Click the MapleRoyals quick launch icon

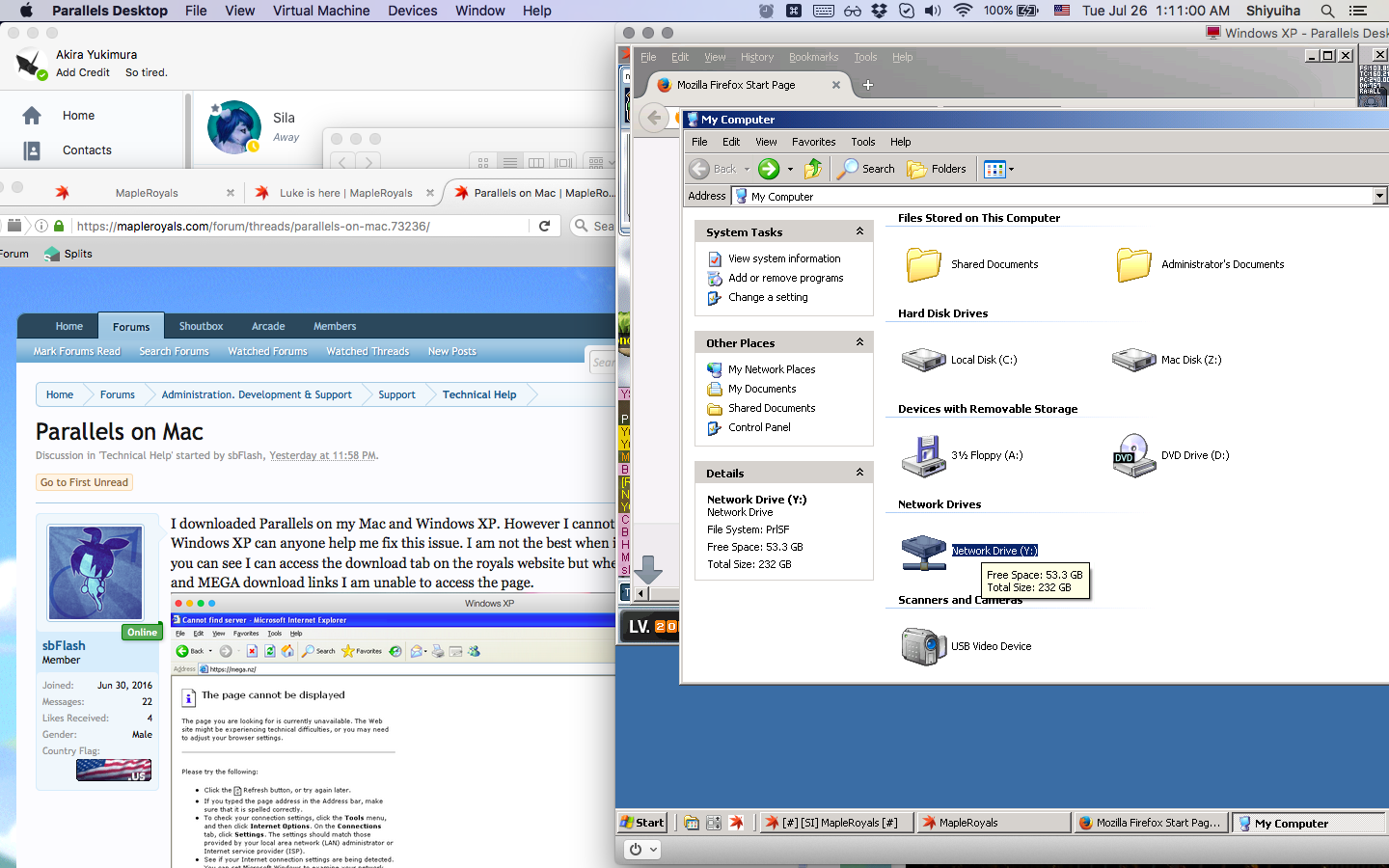736,823
